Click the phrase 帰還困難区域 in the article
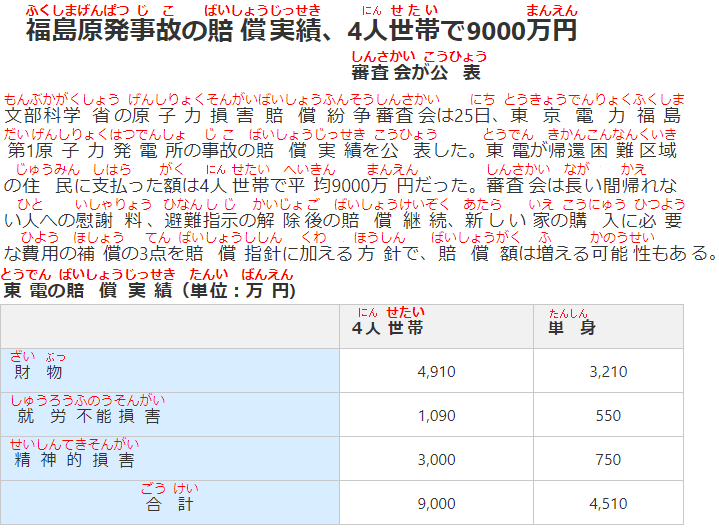Image resolution: width=719 pixels, height=529 pixels. [x=612, y=150]
